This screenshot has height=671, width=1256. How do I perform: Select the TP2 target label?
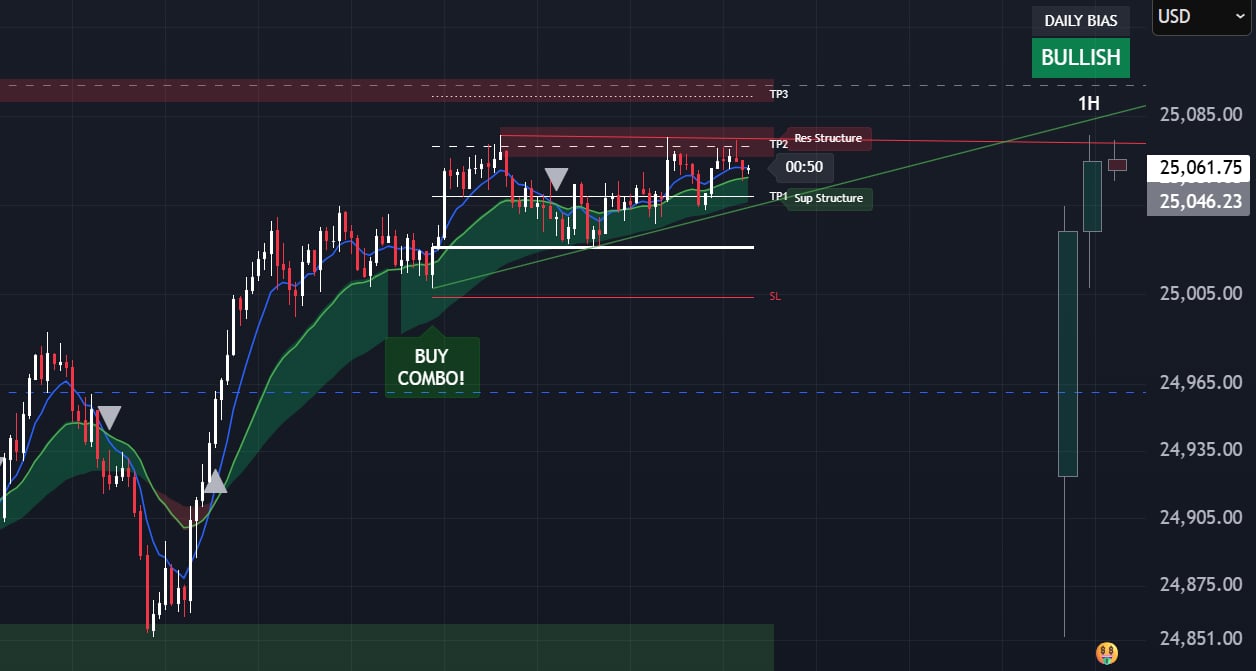[x=779, y=145]
